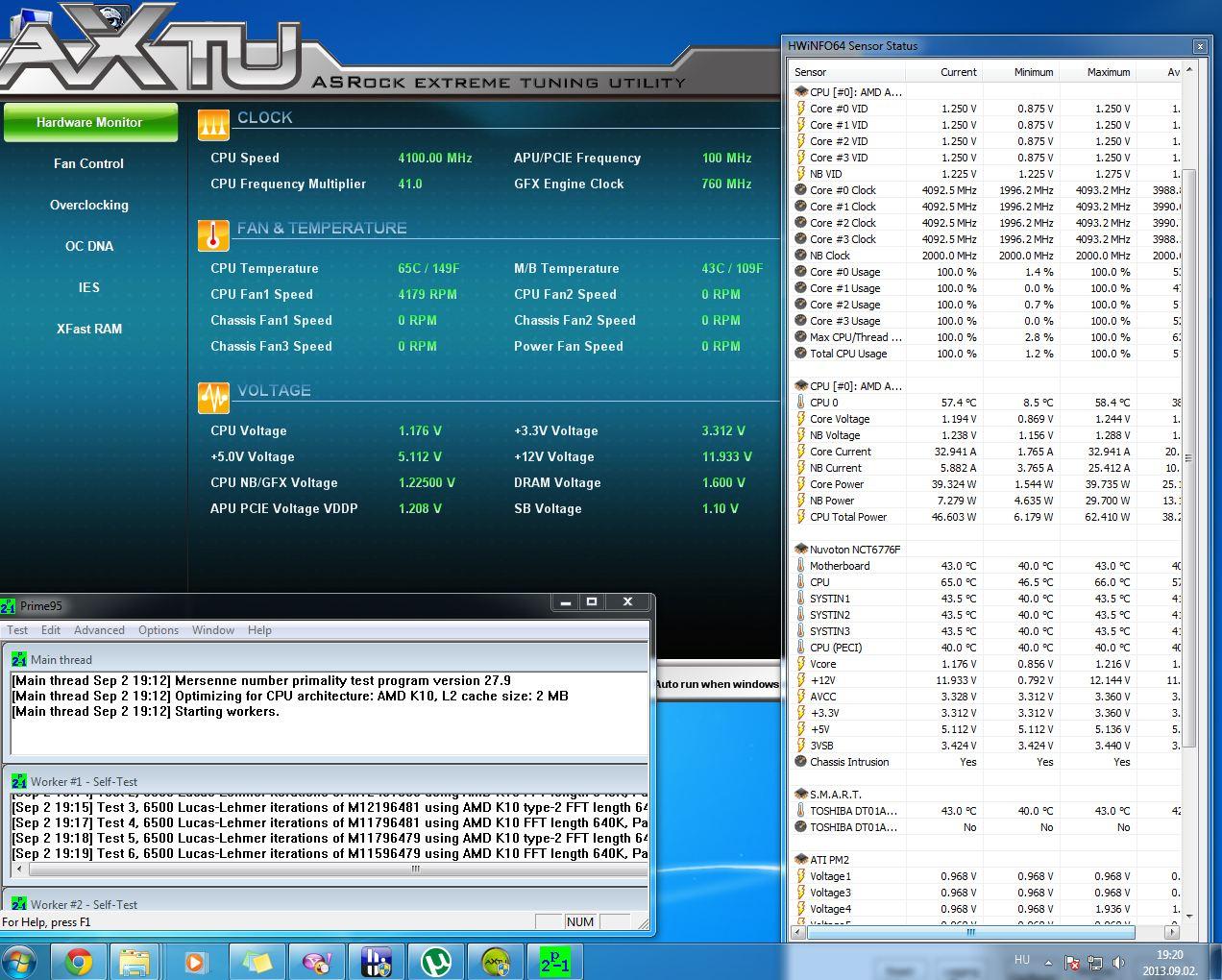The height and width of the screenshot is (980, 1222).
Task: Click the Windows Start button
Action: (x=20, y=962)
